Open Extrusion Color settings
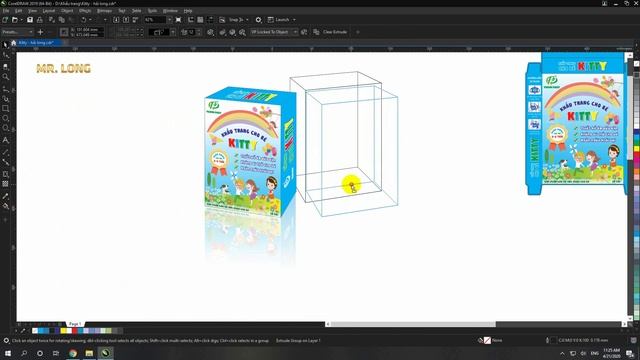The image size is (640, 360). 222,32
